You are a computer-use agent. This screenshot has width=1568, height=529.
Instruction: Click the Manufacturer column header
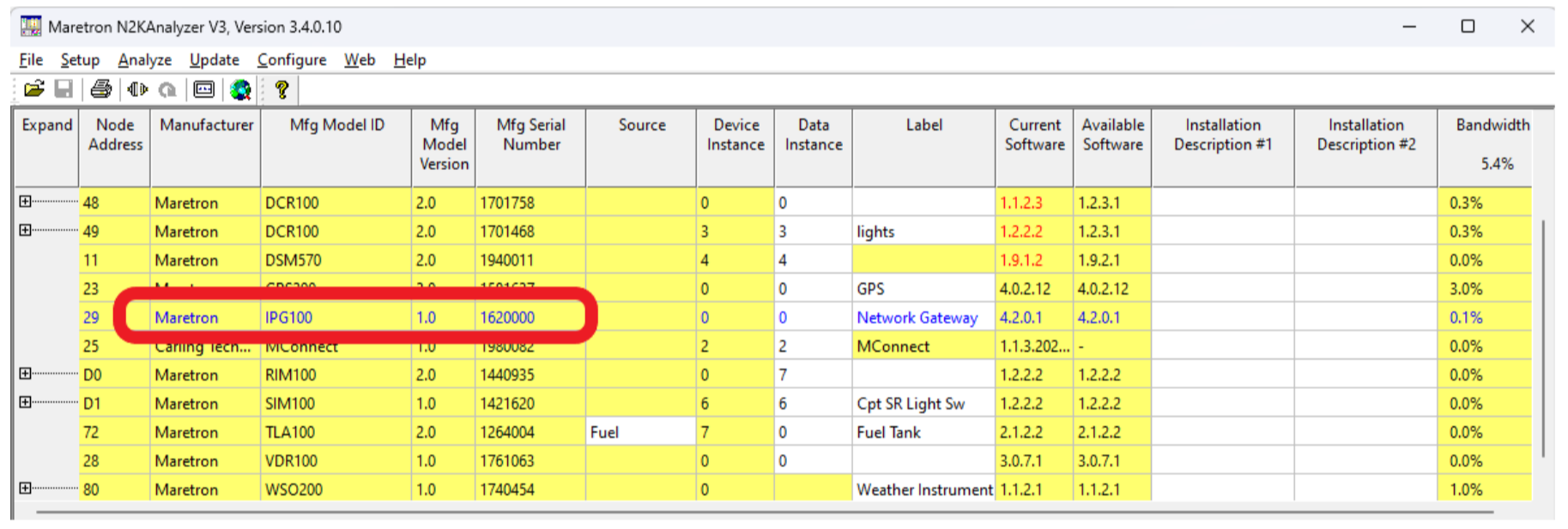206,148
